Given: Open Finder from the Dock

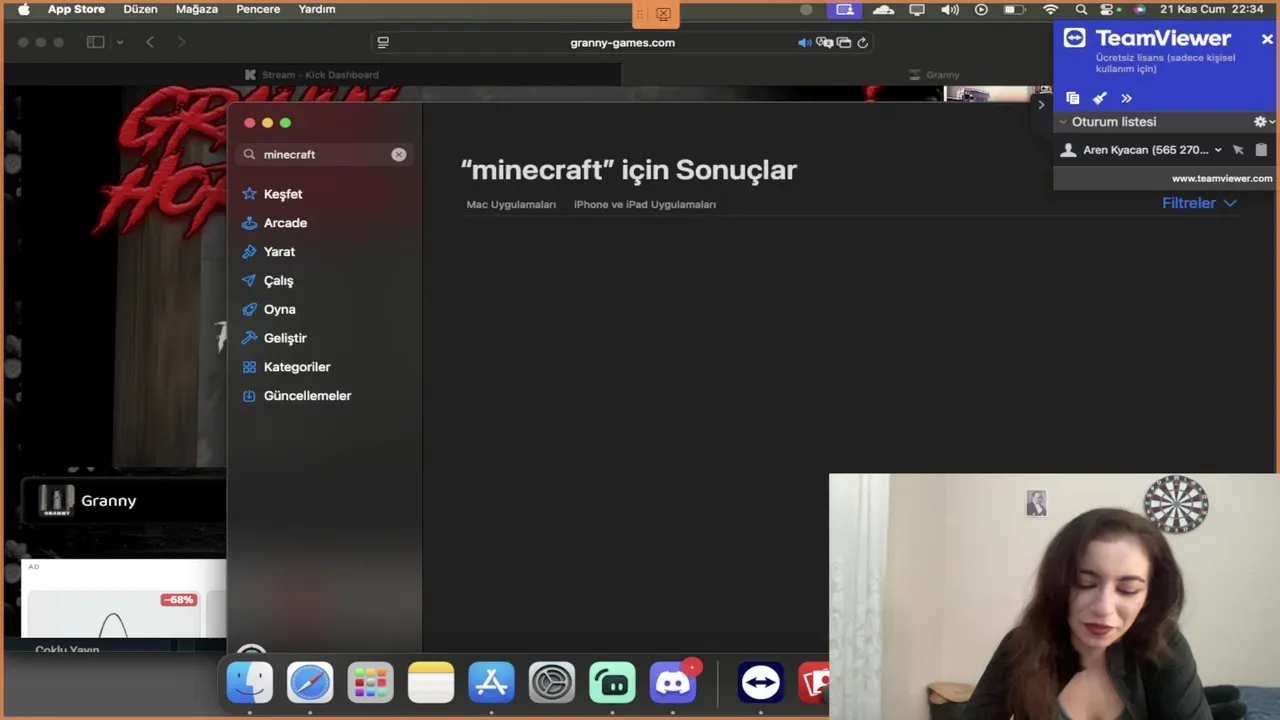Looking at the screenshot, I should [250, 683].
